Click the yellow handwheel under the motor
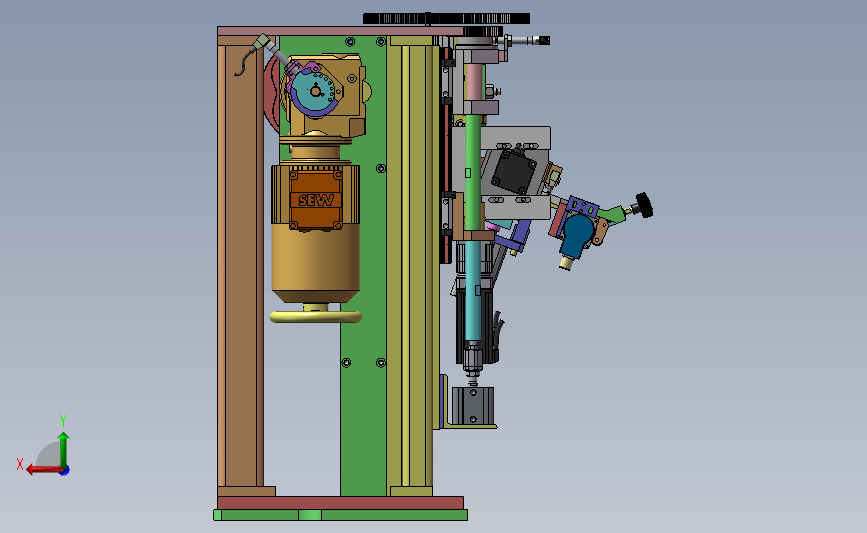The height and width of the screenshot is (533, 867). pos(316,317)
